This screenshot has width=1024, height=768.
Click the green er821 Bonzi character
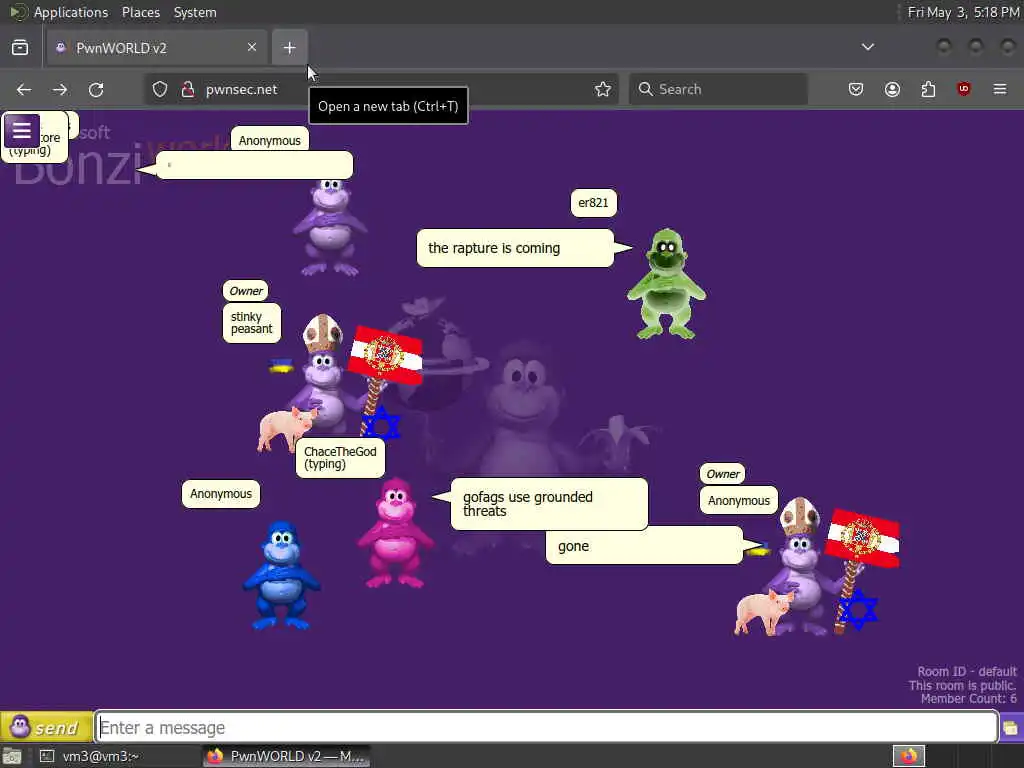pos(666,284)
